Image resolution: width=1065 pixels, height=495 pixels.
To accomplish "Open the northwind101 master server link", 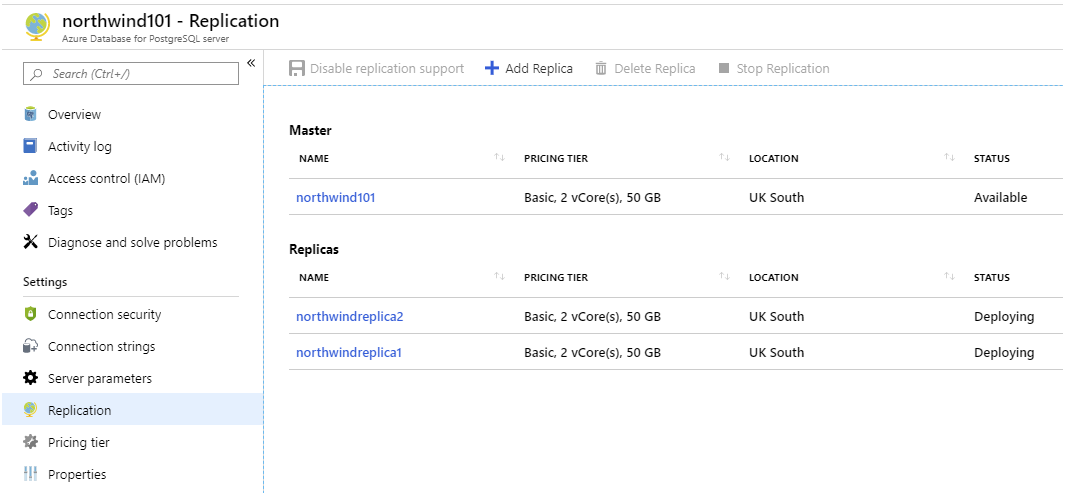I will pos(336,198).
